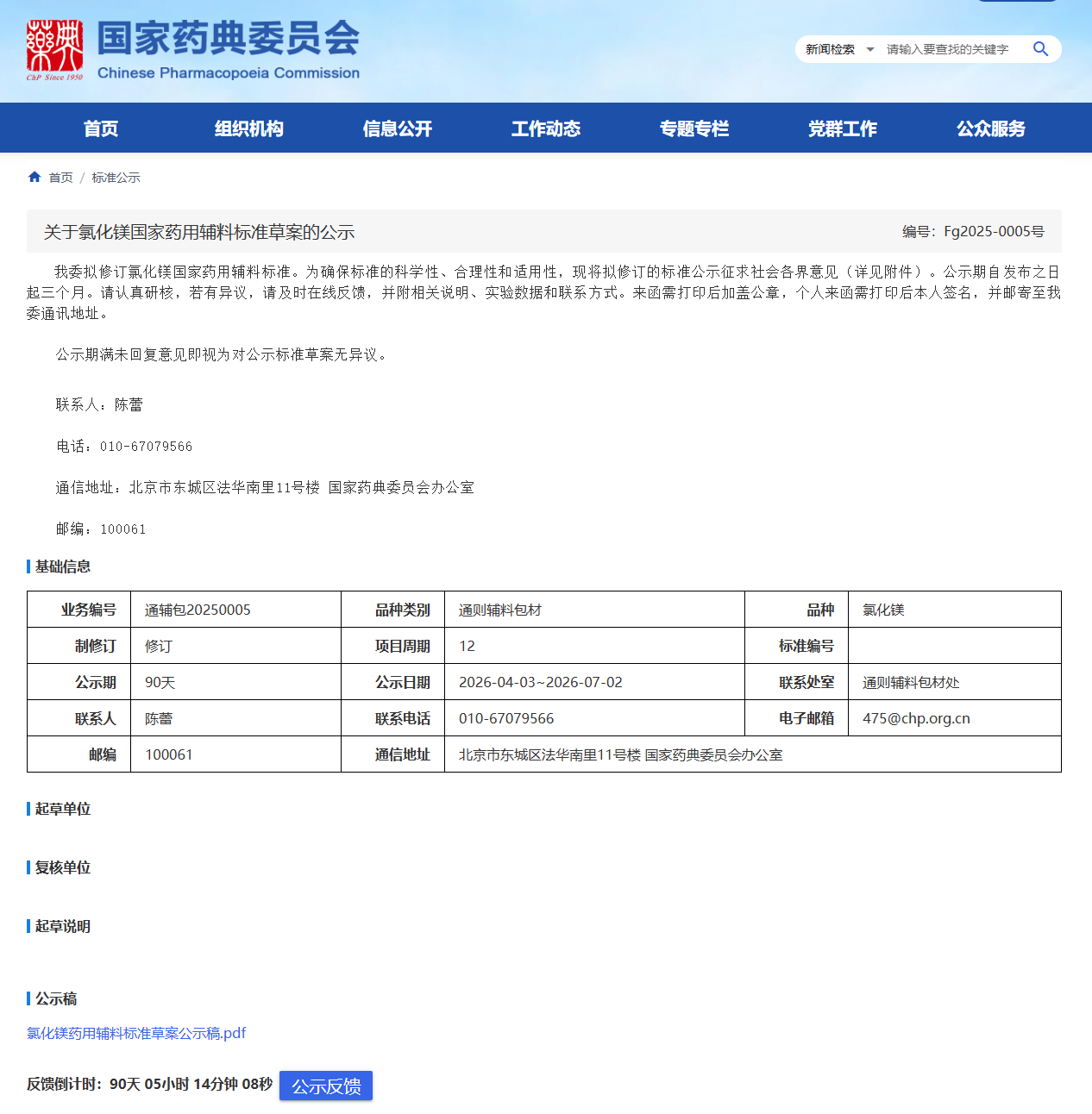Click the phone number 010-67079566 in table
1092x1114 pixels.
point(506,718)
